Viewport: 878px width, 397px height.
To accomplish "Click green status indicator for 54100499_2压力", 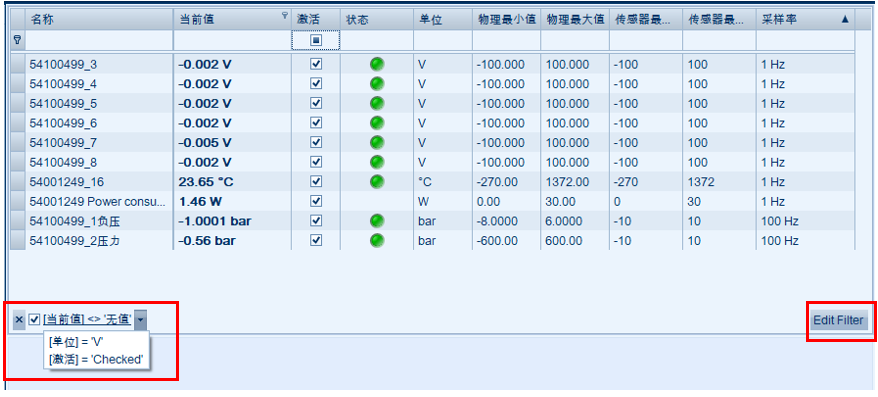I will coord(377,240).
